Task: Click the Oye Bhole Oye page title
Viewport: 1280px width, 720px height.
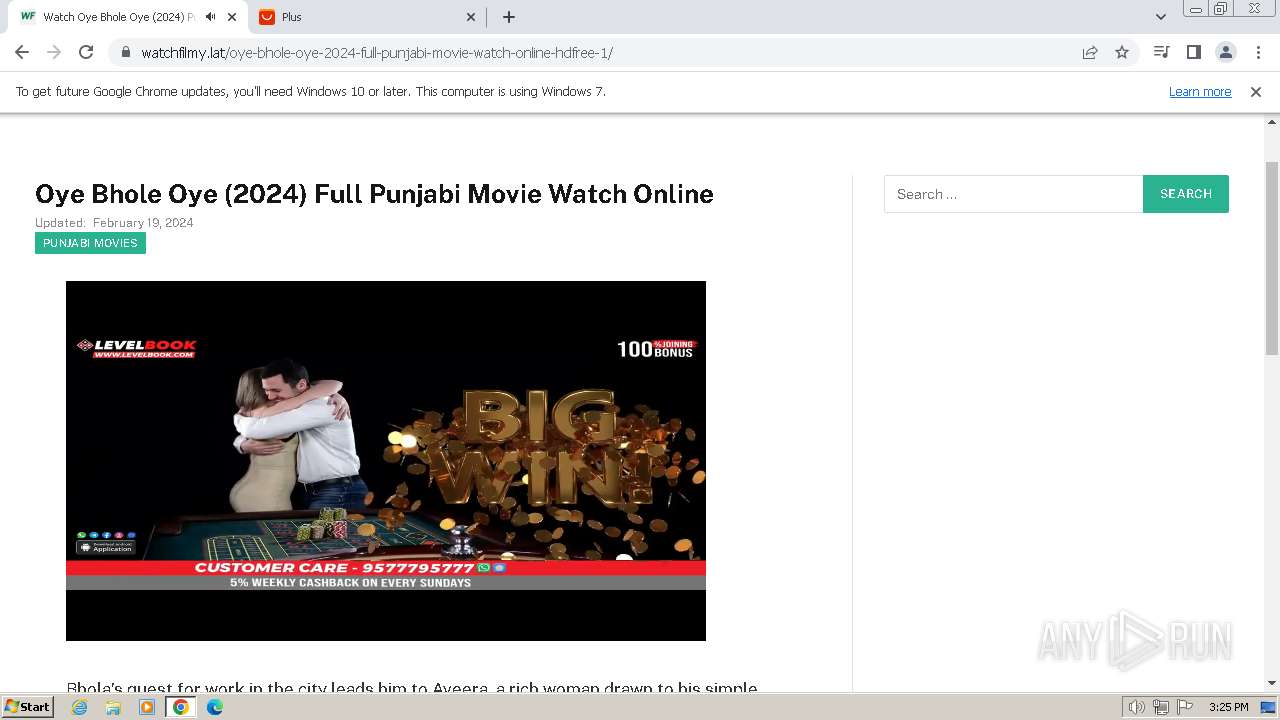Action: point(374,194)
